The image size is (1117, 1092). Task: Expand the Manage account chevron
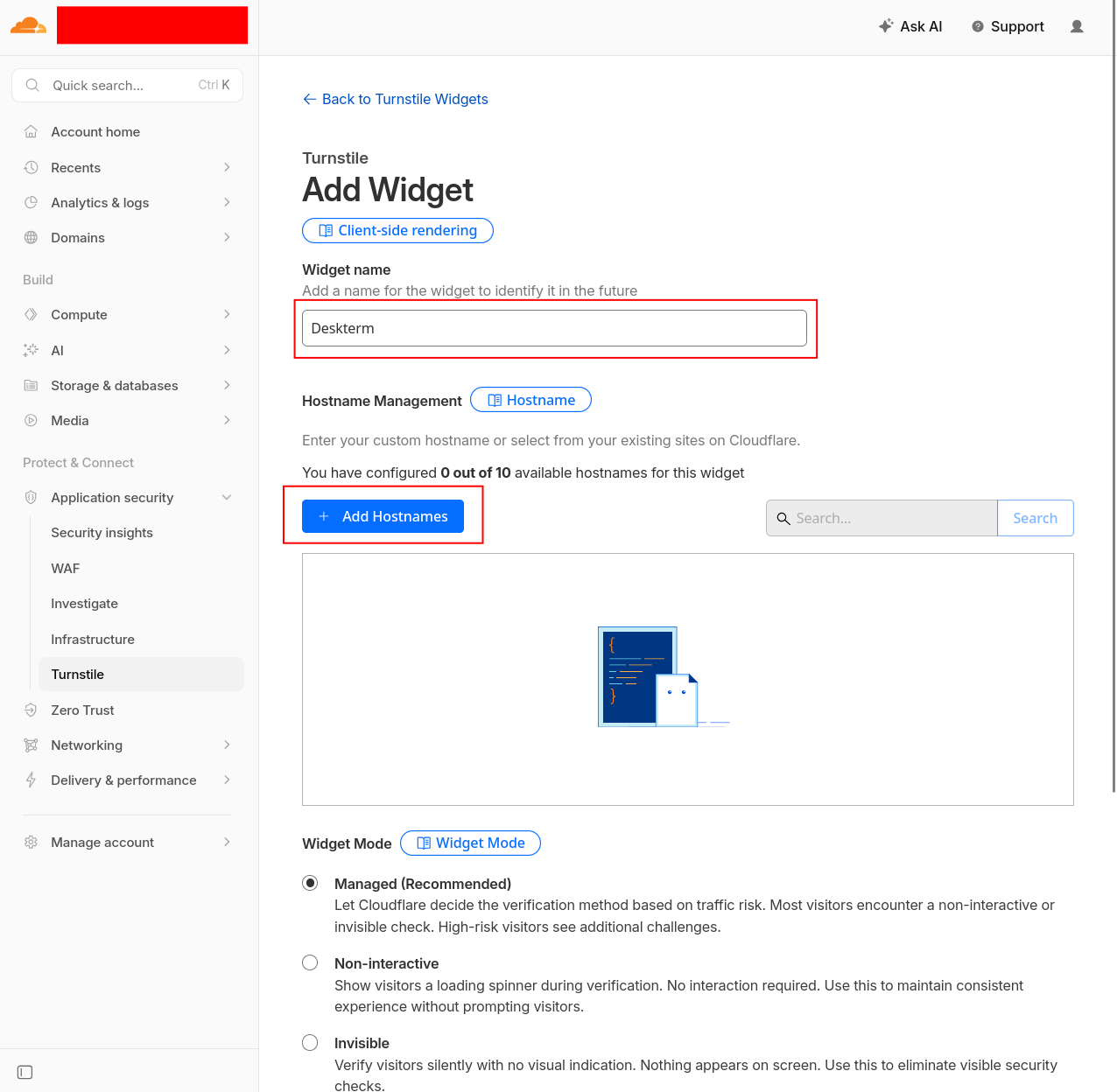pyautogui.click(x=227, y=842)
